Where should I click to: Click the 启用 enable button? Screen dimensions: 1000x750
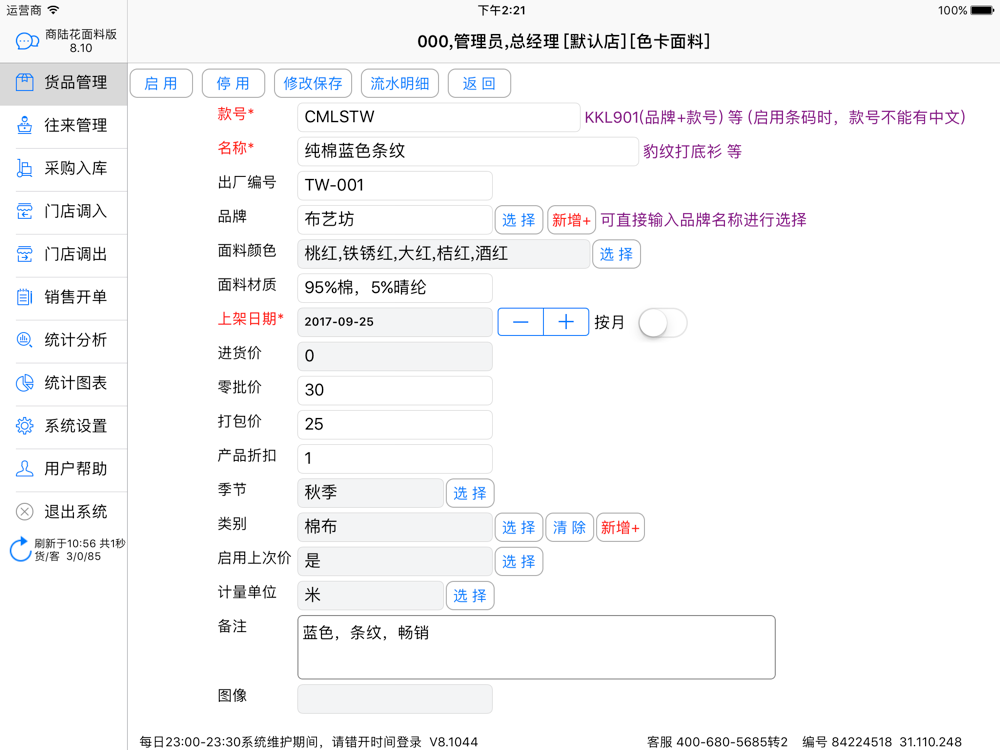click(x=161, y=84)
